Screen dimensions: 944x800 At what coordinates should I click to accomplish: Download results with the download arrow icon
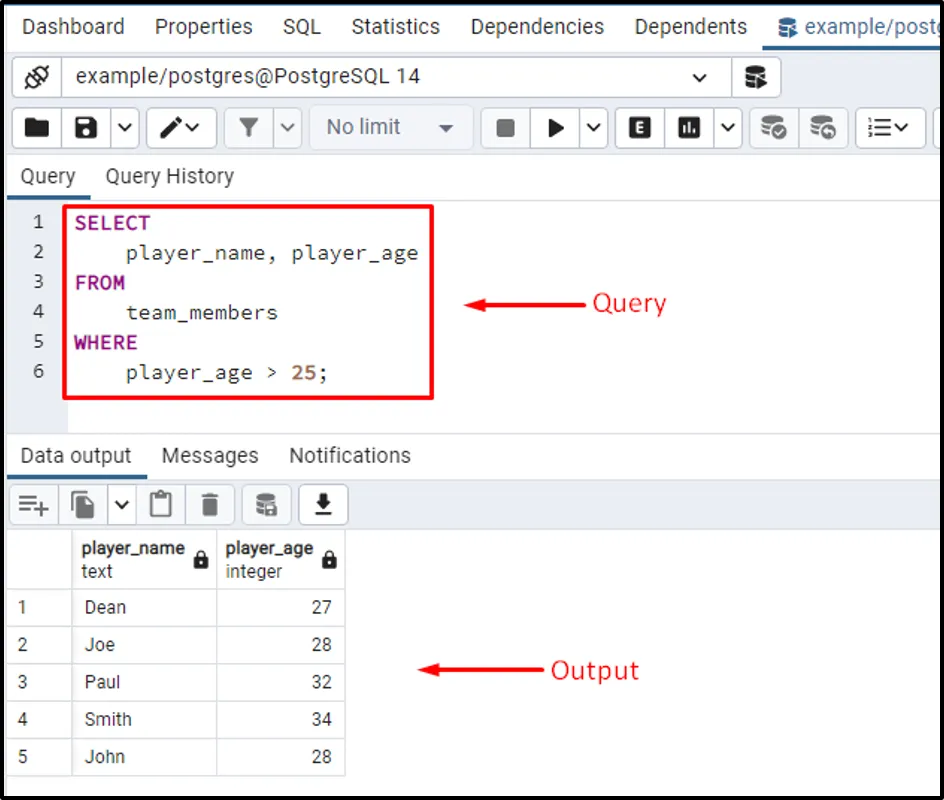click(323, 505)
